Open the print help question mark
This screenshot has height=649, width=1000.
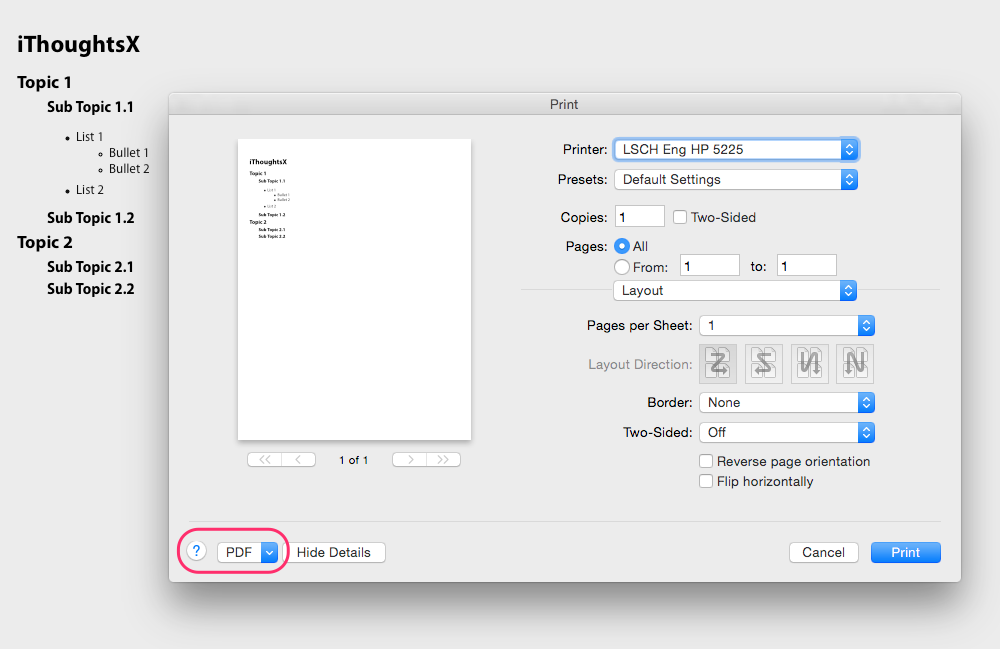196,551
